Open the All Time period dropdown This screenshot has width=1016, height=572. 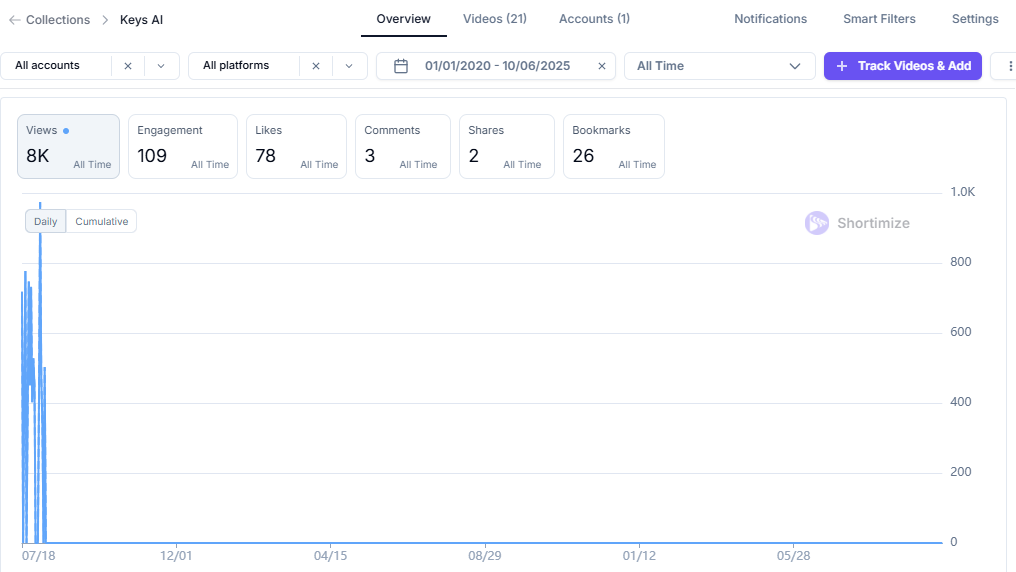(x=718, y=66)
